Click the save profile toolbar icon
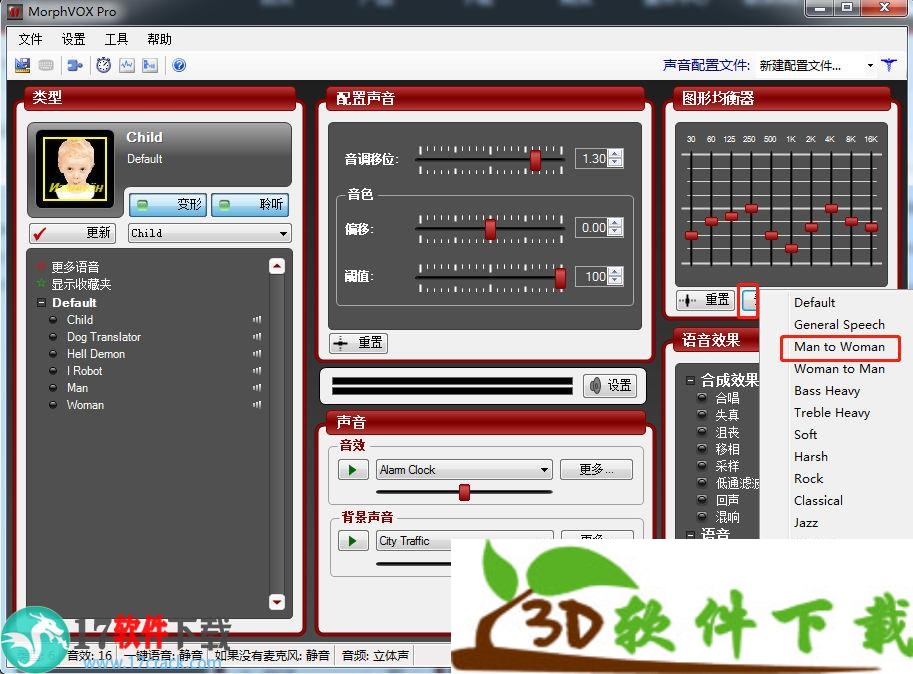 [x=22, y=65]
